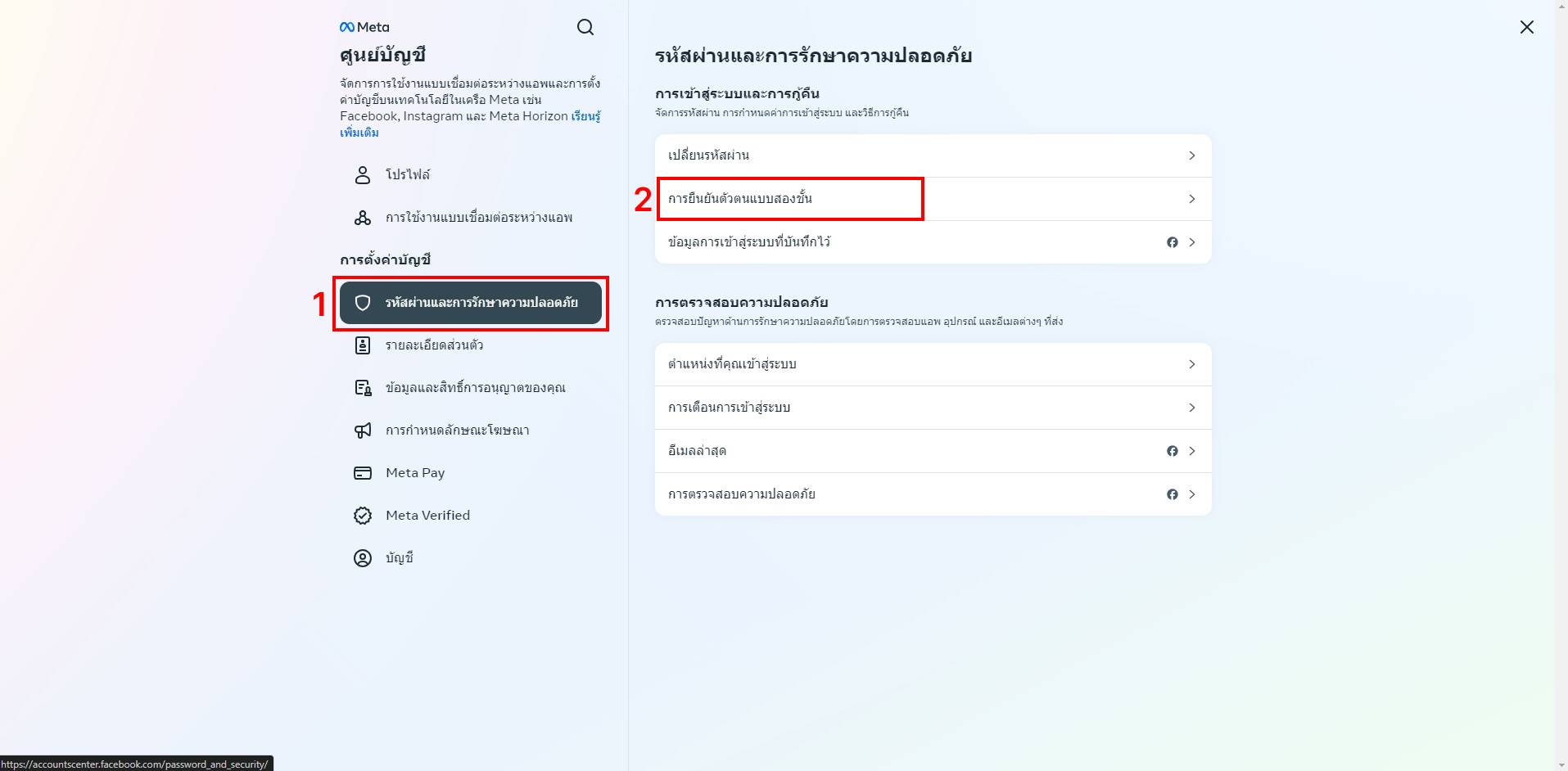Screen dimensions: 1568x771
Task: Click the เรียนรู้เพิ่มเติม link
Action: pyautogui.click(x=470, y=124)
